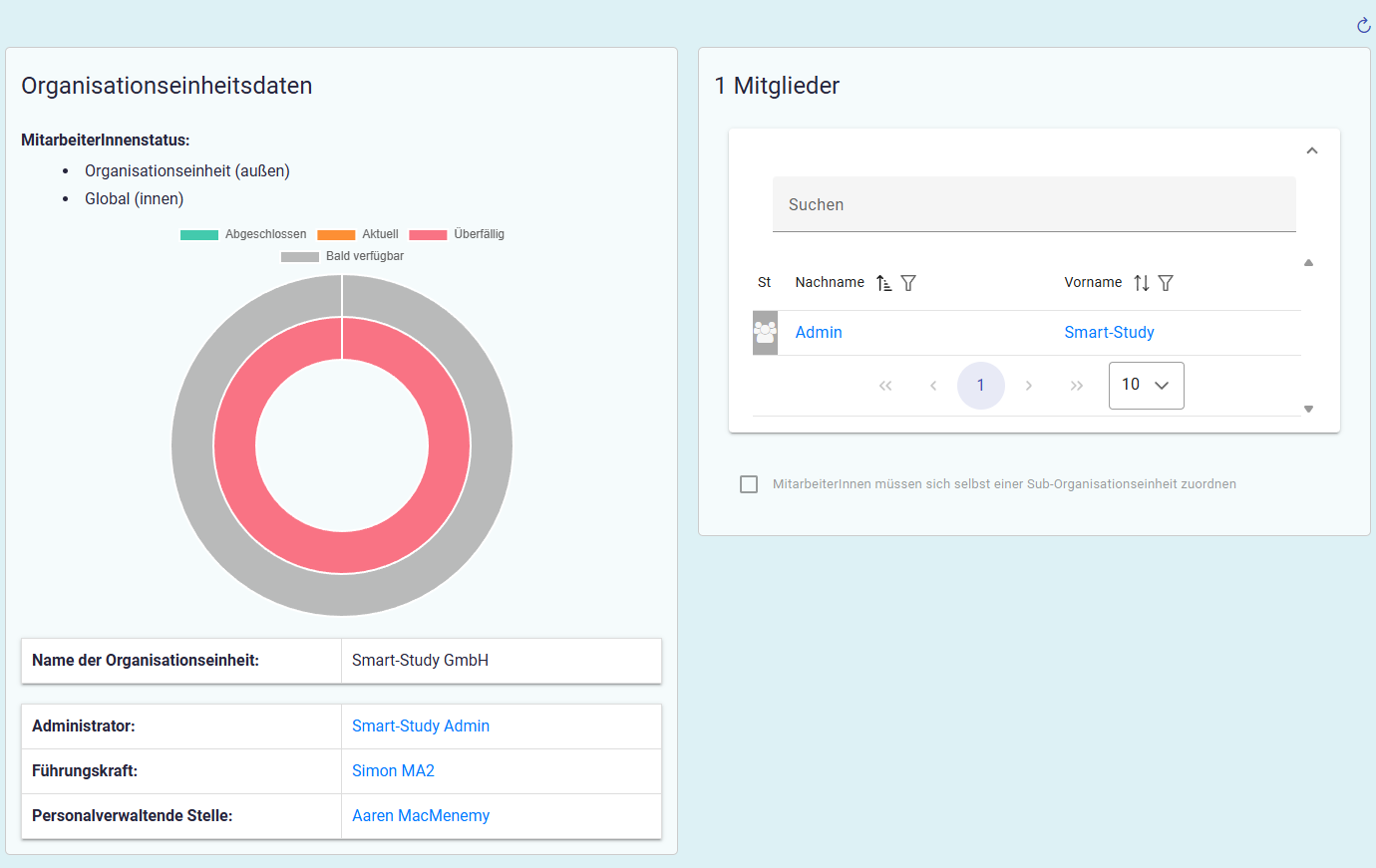Click the refresh icon at top right
Screen dimensions: 1376x868
click(1363, 26)
